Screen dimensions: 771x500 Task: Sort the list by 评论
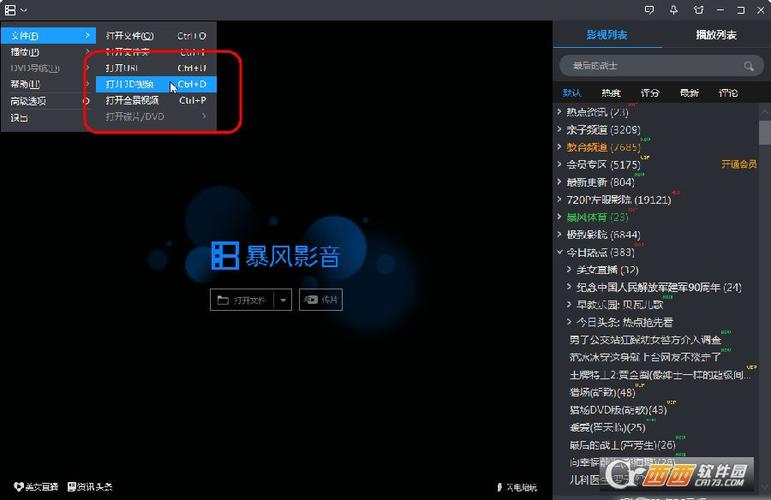click(x=728, y=92)
